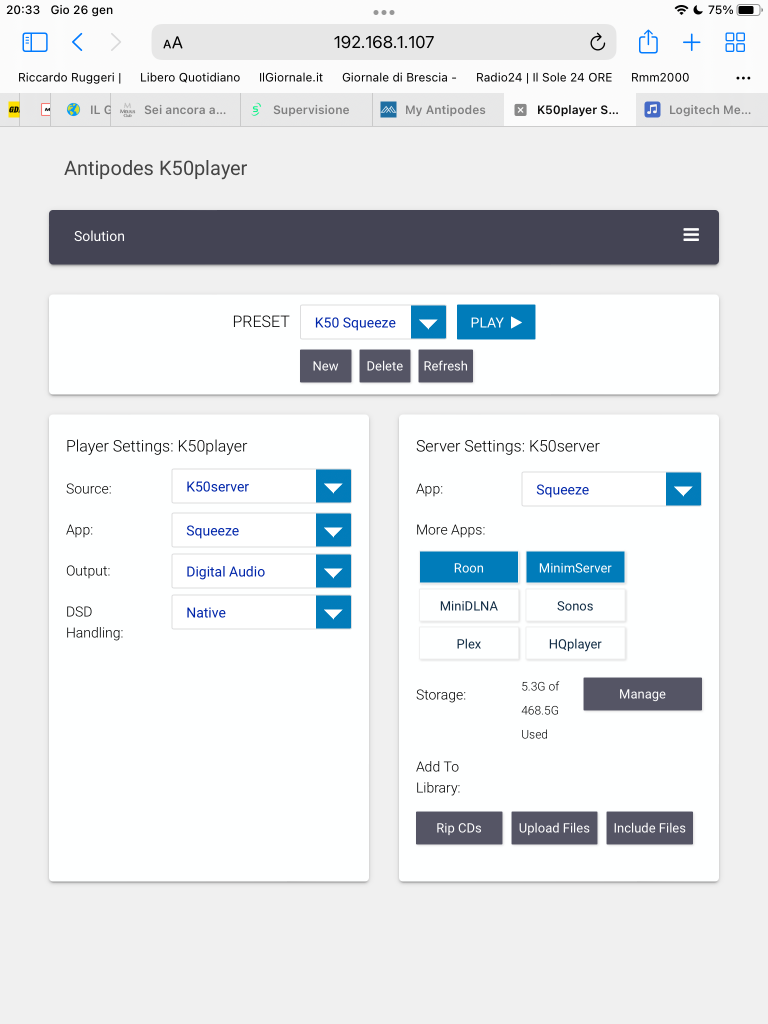Viewport: 768px width, 1024px height.
Task: Click Include Files button
Action: (x=650, y=827)
